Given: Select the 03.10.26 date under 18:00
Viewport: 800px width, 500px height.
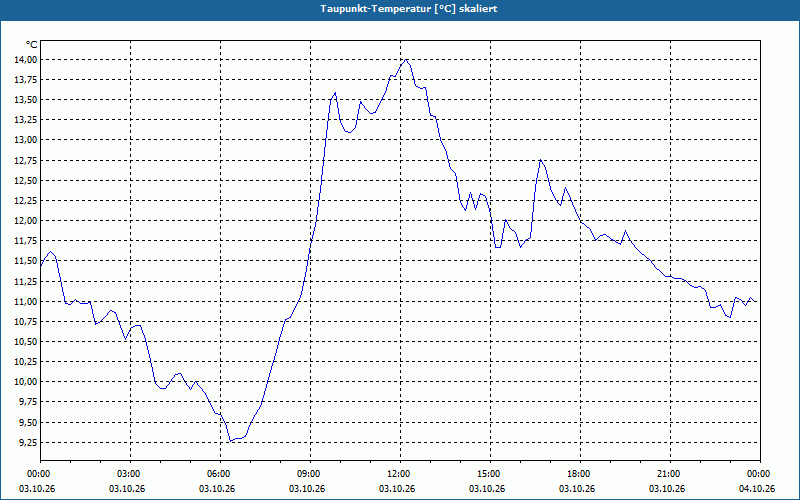Looking at the screenshot, I should pos(577,489).
